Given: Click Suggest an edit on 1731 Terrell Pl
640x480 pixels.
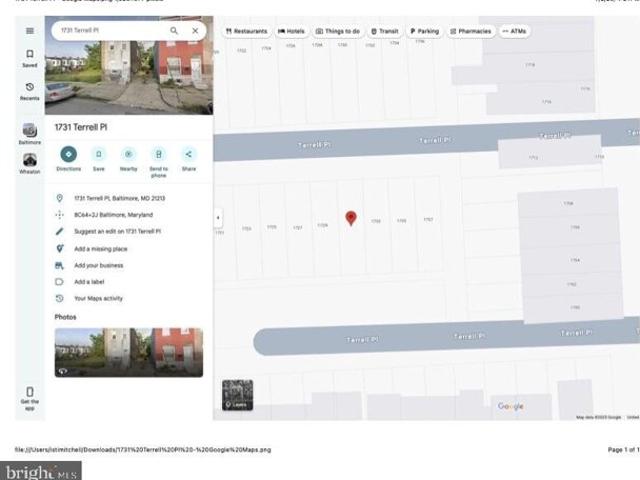Looking at the screenshot, I should coord(129,231).
